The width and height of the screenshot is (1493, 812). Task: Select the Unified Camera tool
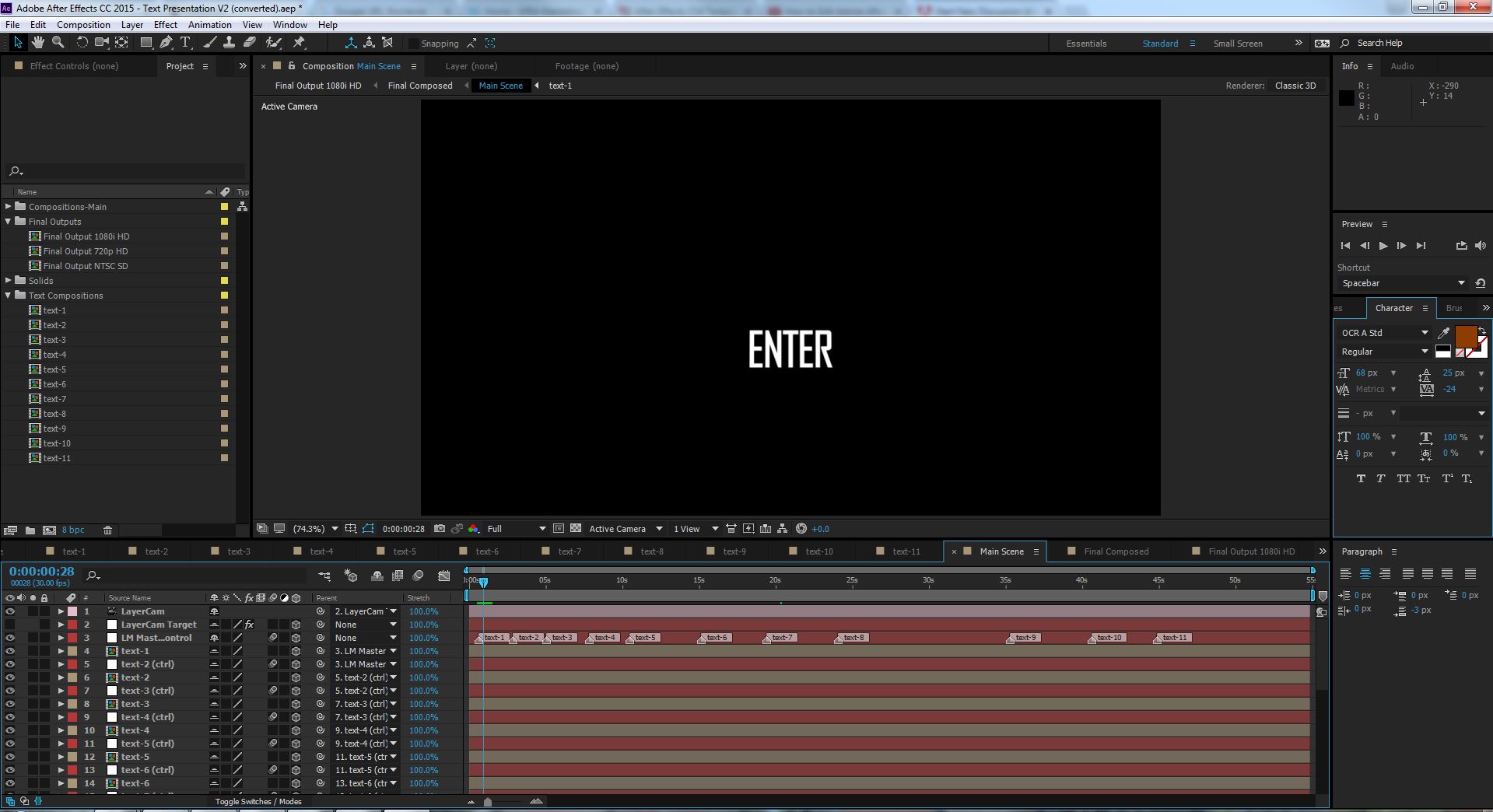(101, 43)
